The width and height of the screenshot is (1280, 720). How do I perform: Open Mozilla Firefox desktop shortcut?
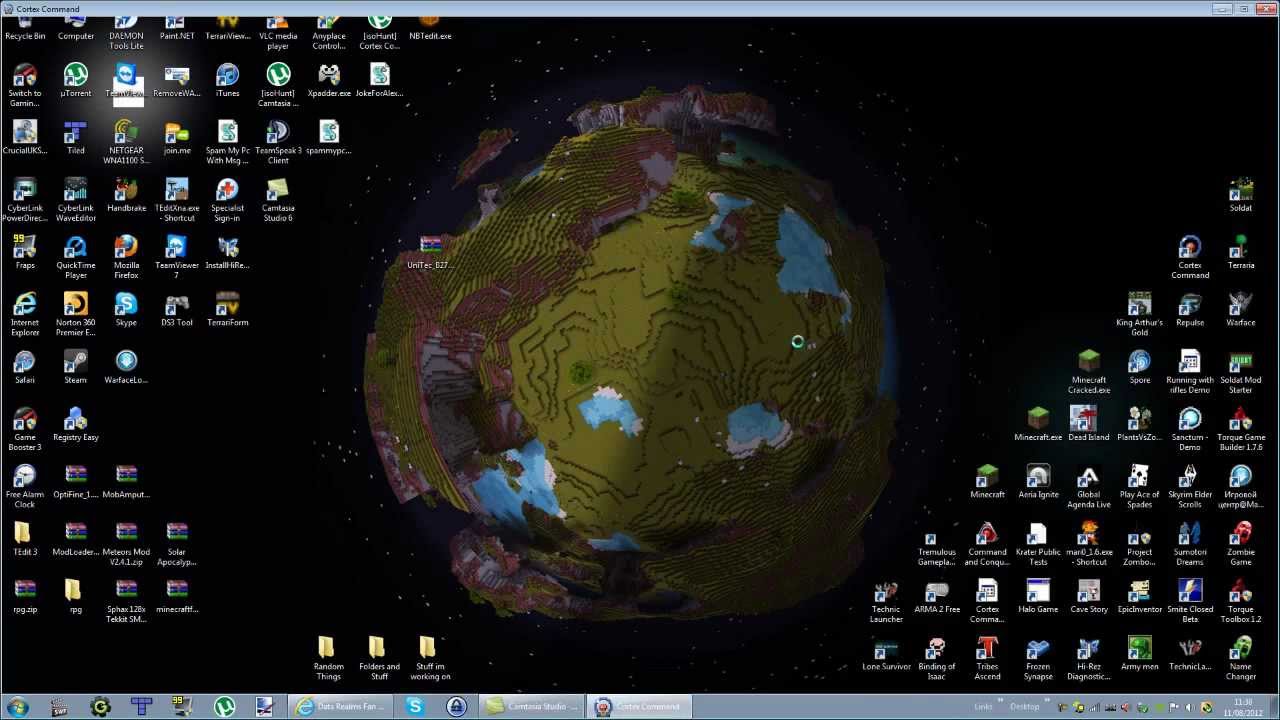(126, 257)
